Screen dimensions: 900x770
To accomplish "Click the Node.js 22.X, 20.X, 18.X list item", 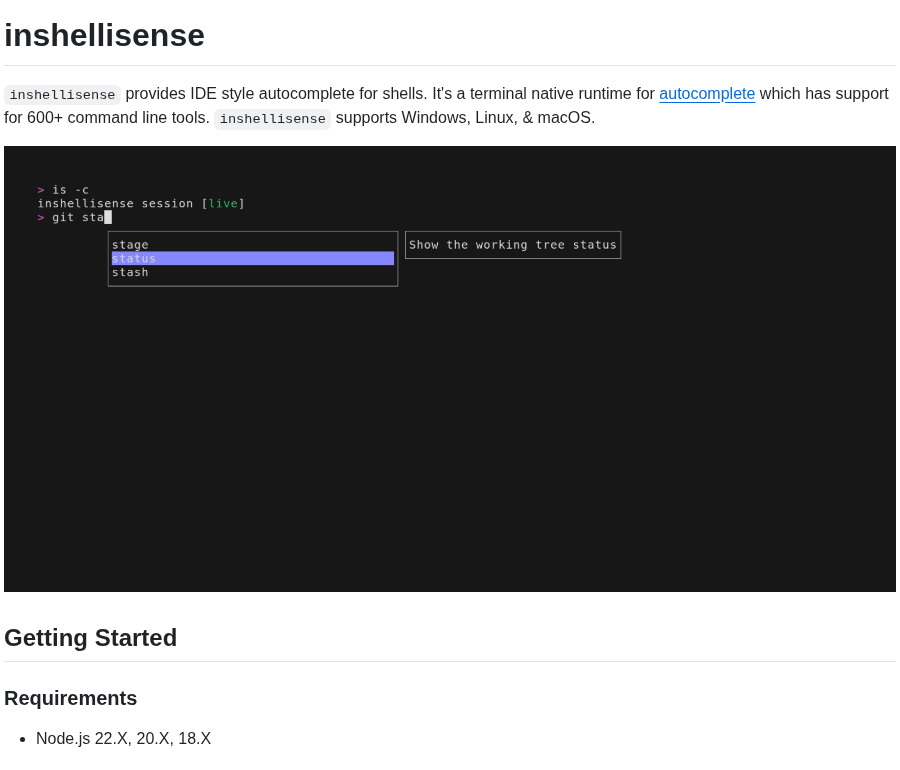I will tap(123, 738).
